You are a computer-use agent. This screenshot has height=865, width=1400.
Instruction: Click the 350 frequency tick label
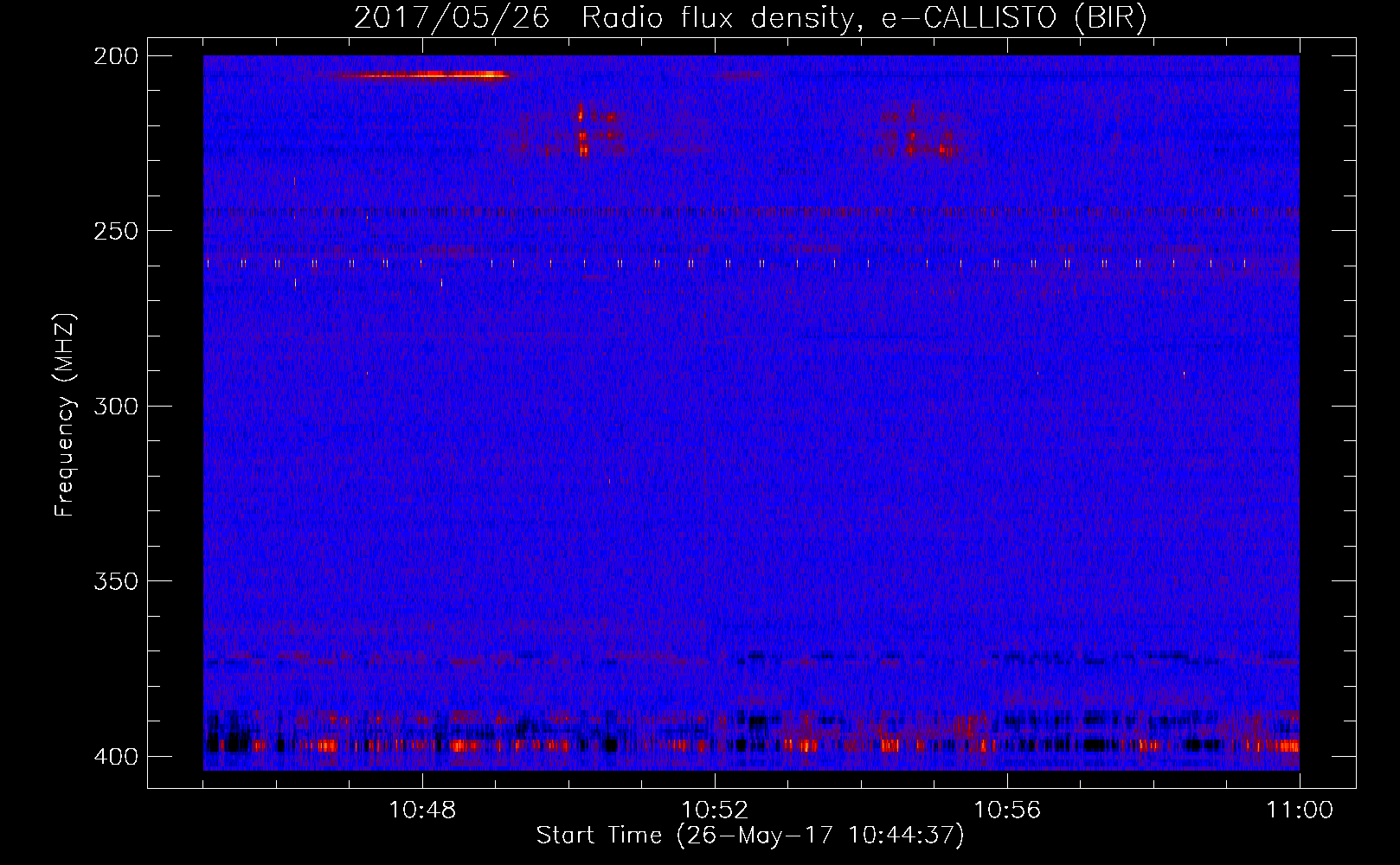115,581
